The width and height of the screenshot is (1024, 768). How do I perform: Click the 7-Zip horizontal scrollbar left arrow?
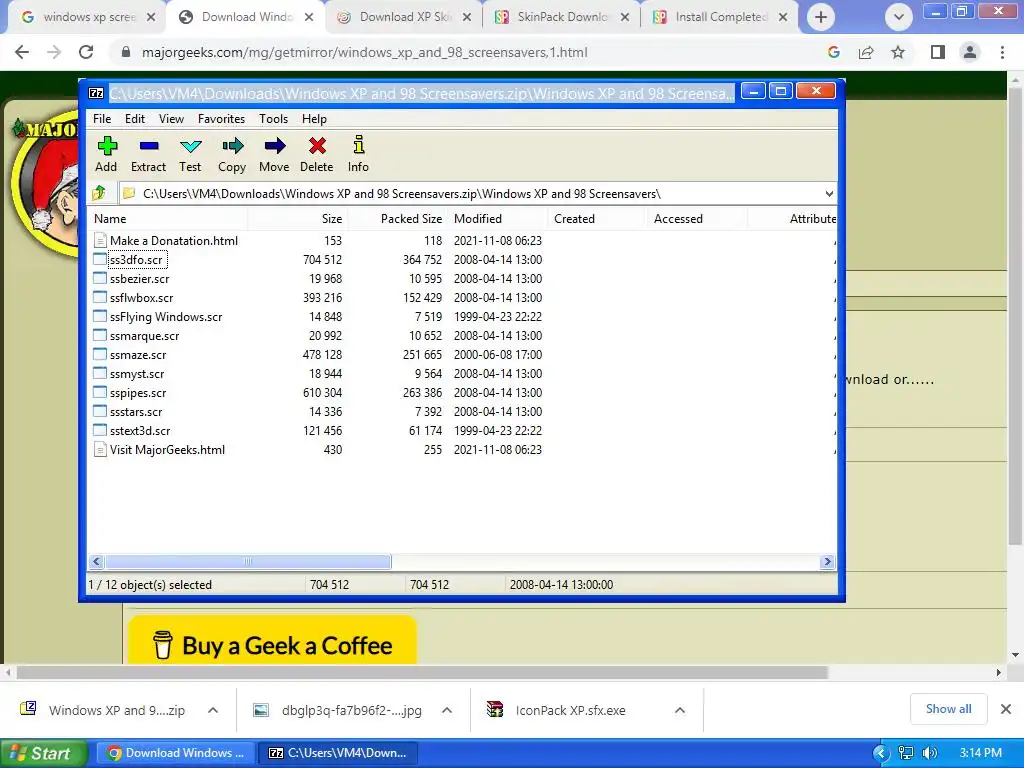click(x=97, y=562)
